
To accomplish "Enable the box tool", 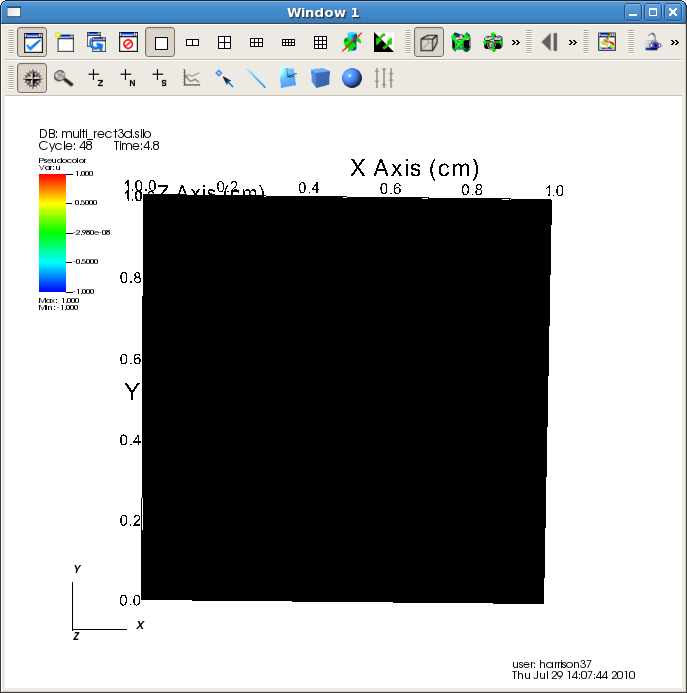I will tap(320, 78).
